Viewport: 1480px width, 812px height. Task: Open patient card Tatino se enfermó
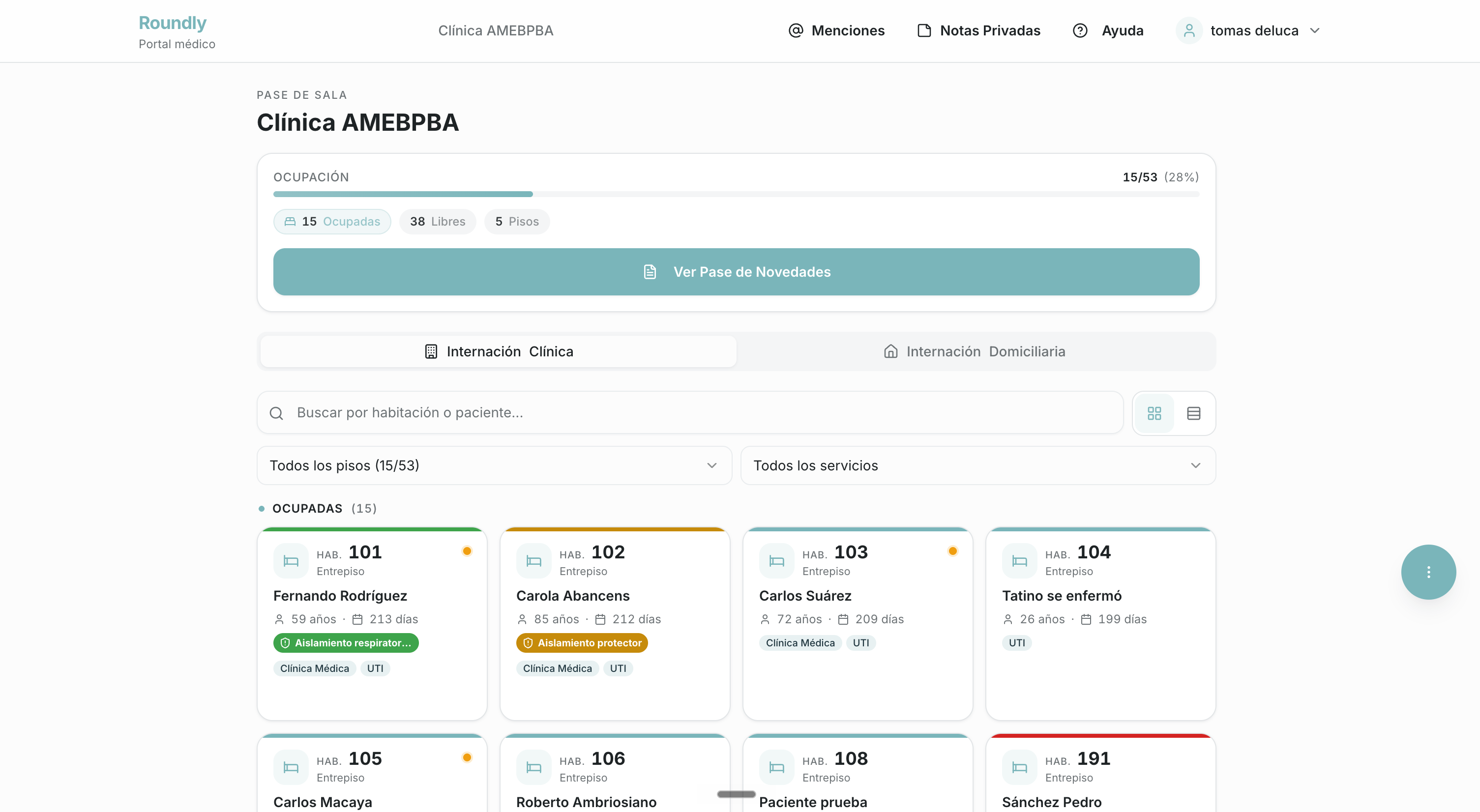(x=1101, y=624)
